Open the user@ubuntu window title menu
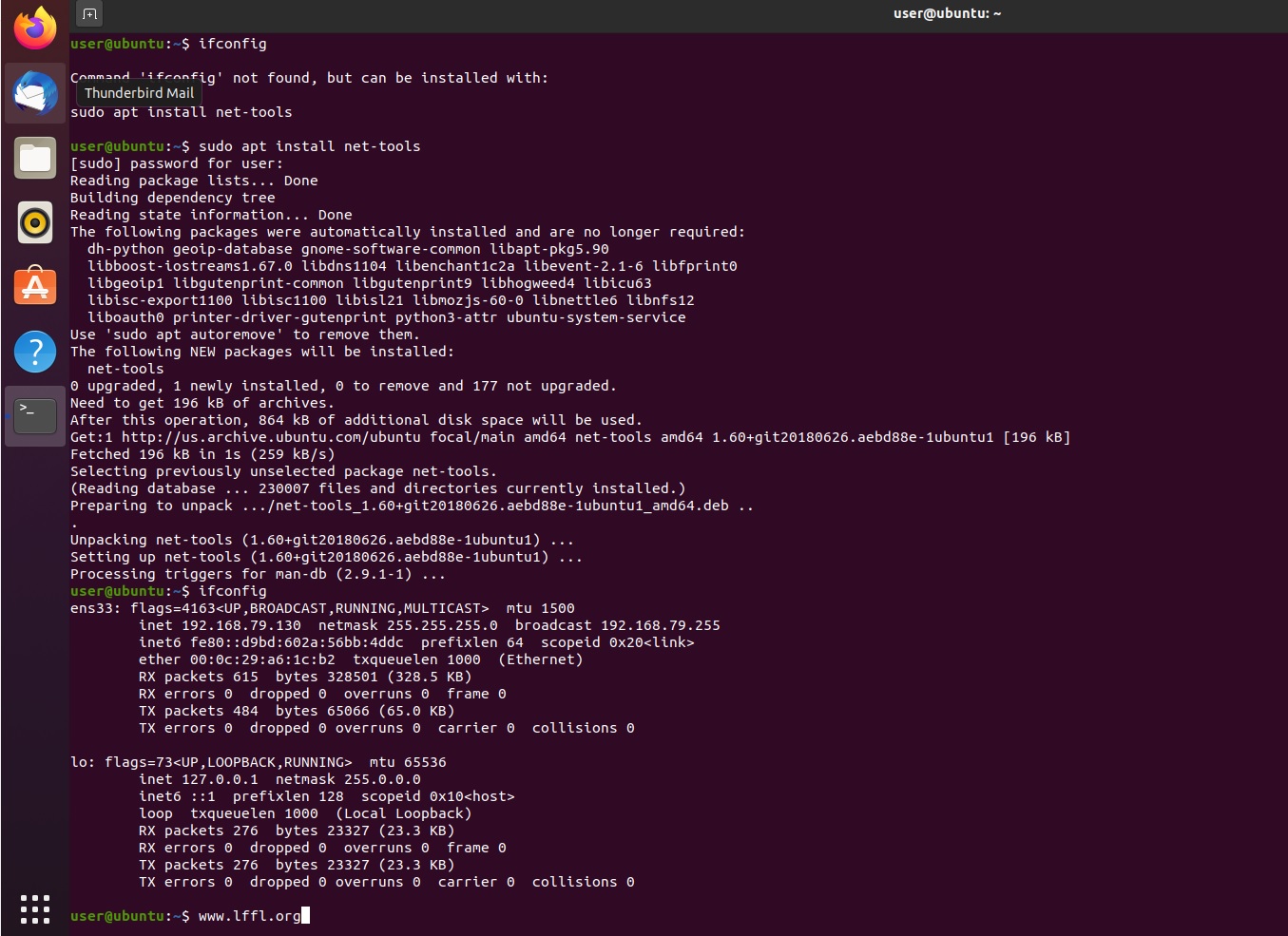Screen dimensions: 1288x936 (946, 13)
